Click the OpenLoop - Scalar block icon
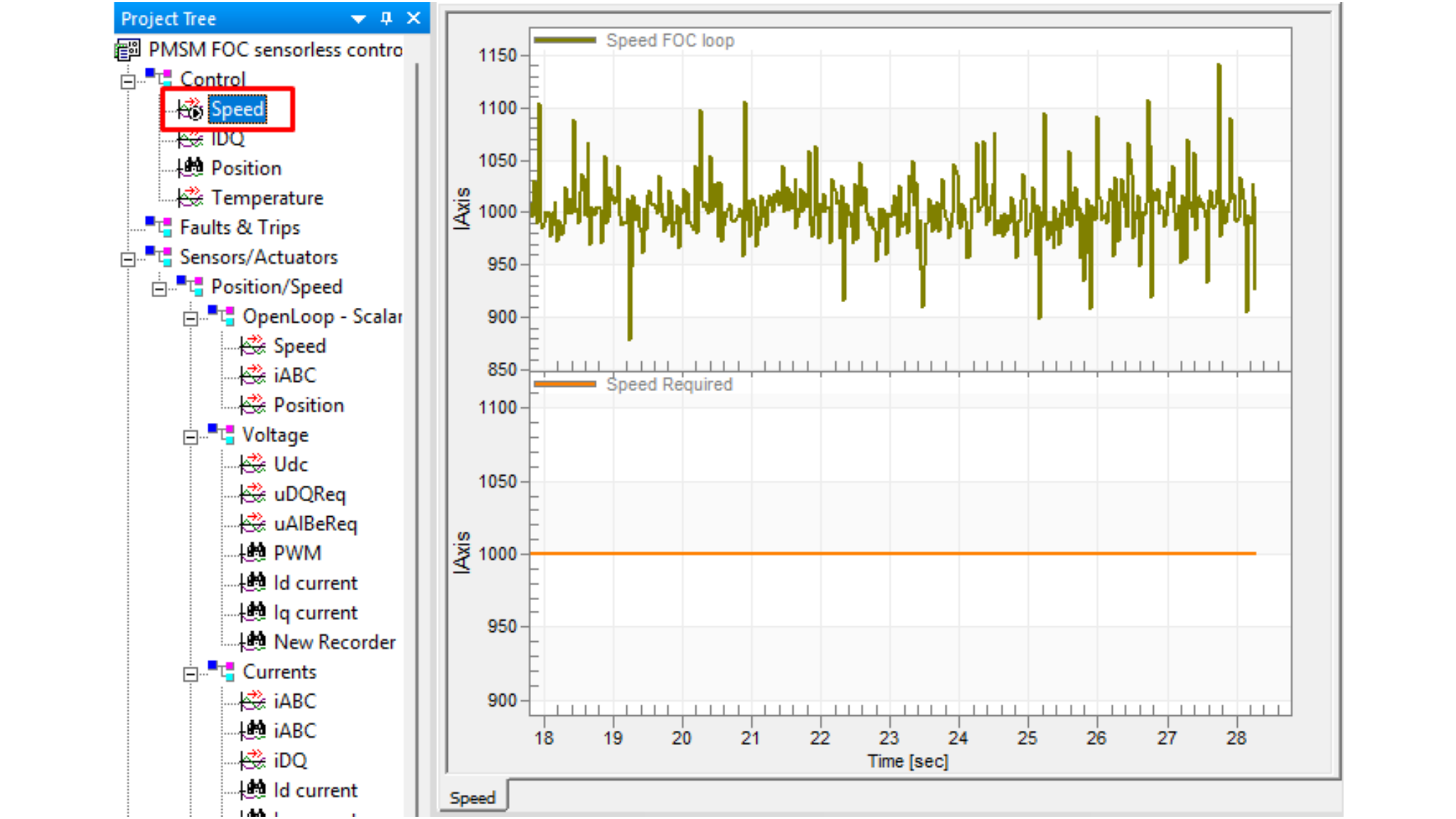Screen dimensions: 1456x819 (x=221, y=316)
